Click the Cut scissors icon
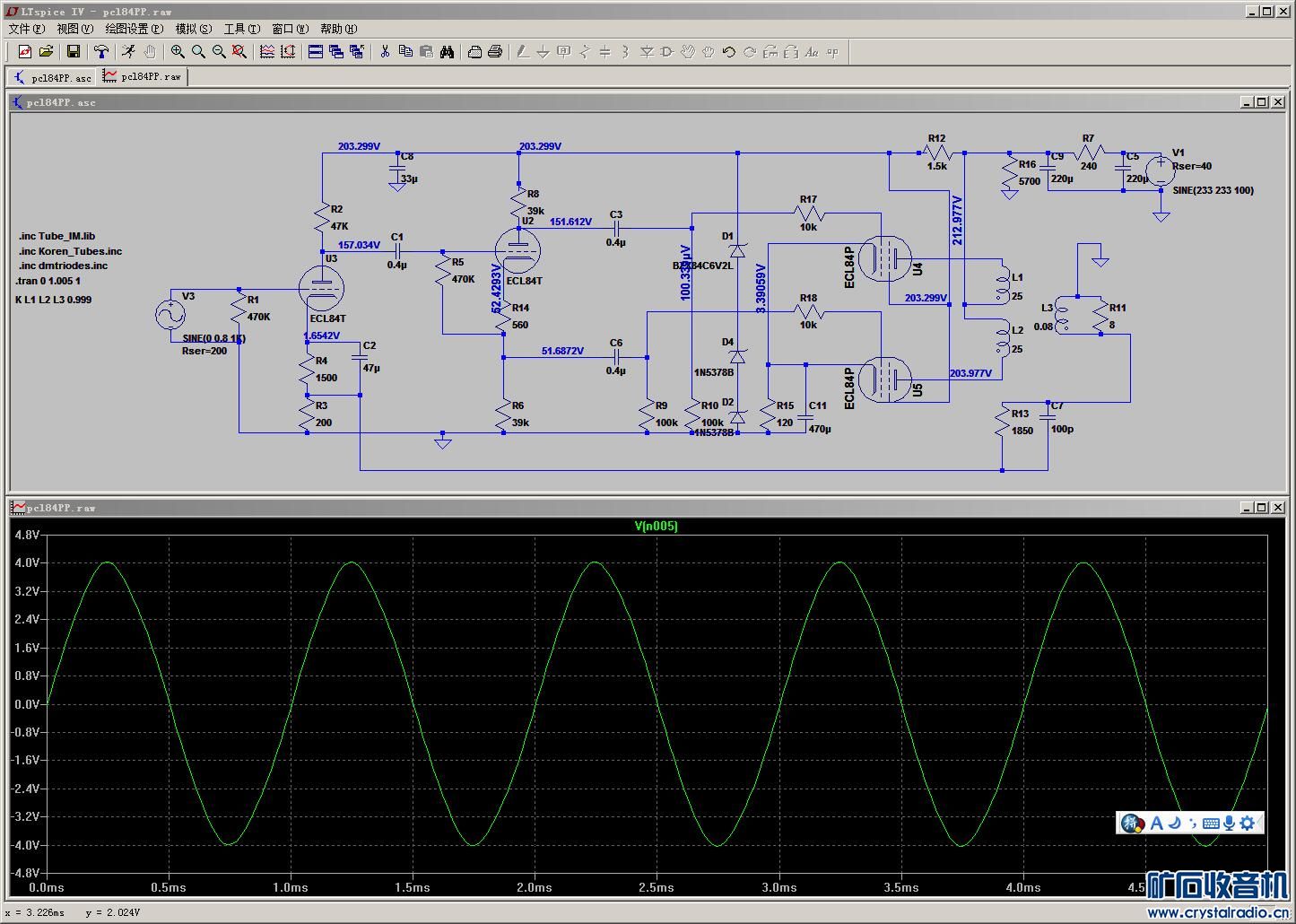The height and width of the screenshot is (924, 1296). point(385,52)
